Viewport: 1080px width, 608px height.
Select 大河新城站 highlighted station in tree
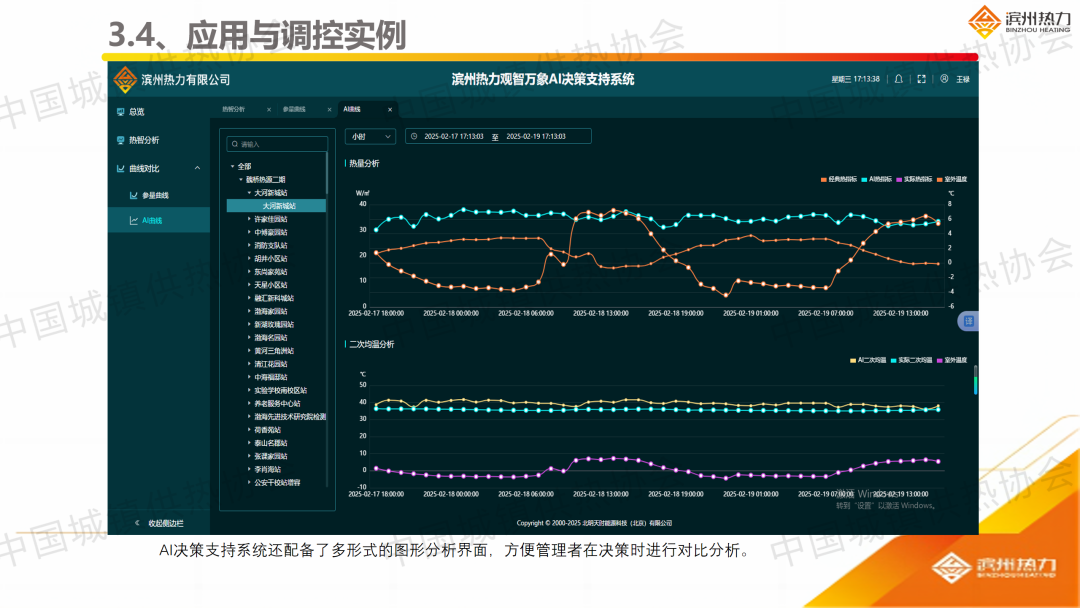coord(279,205)
